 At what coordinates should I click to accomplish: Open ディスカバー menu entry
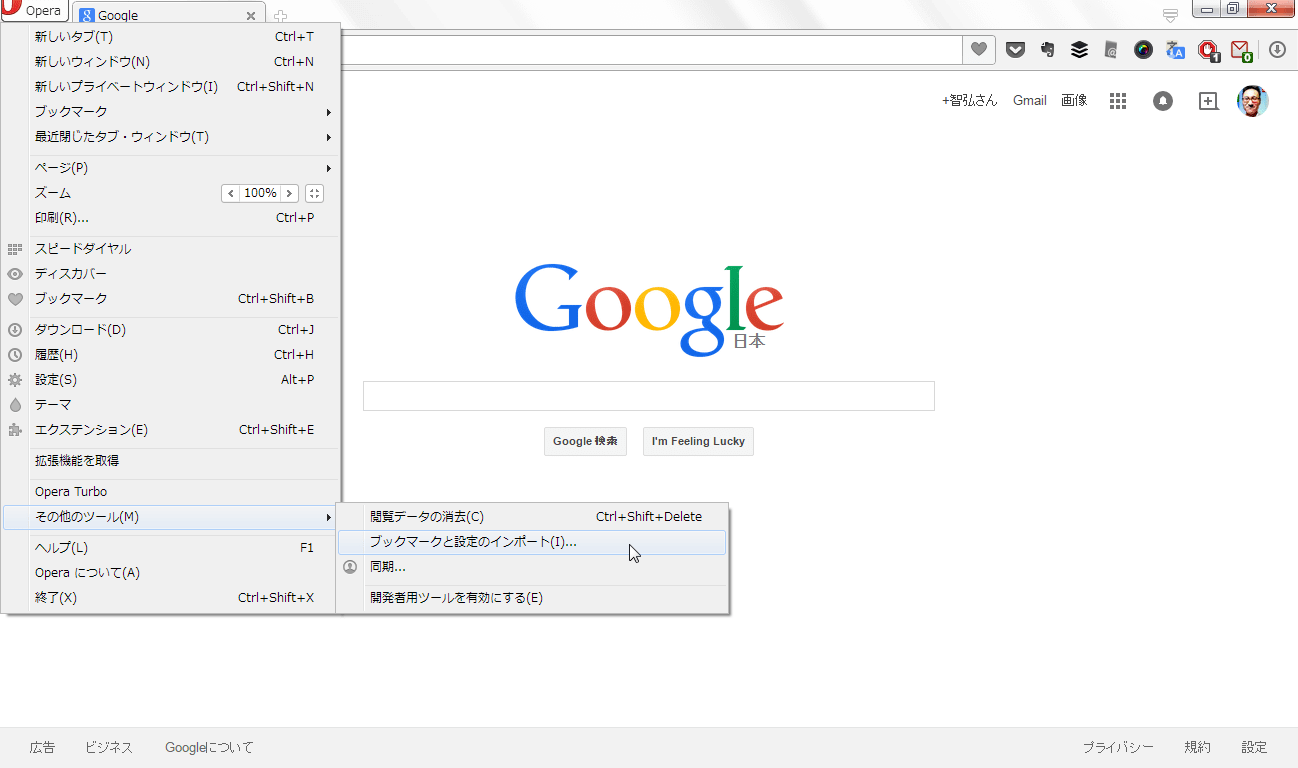point(171,273)
